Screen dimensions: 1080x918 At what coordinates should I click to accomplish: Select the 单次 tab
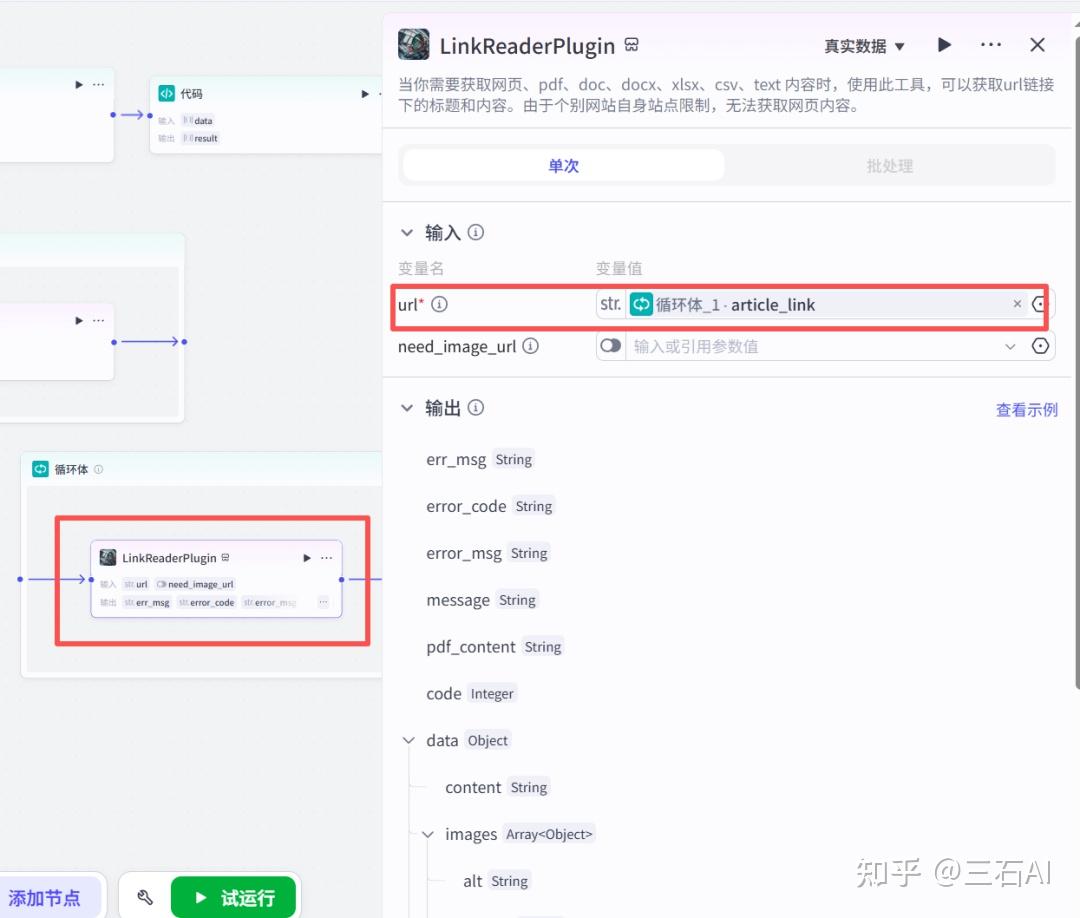pyautogui.click(x=563, y=166)
